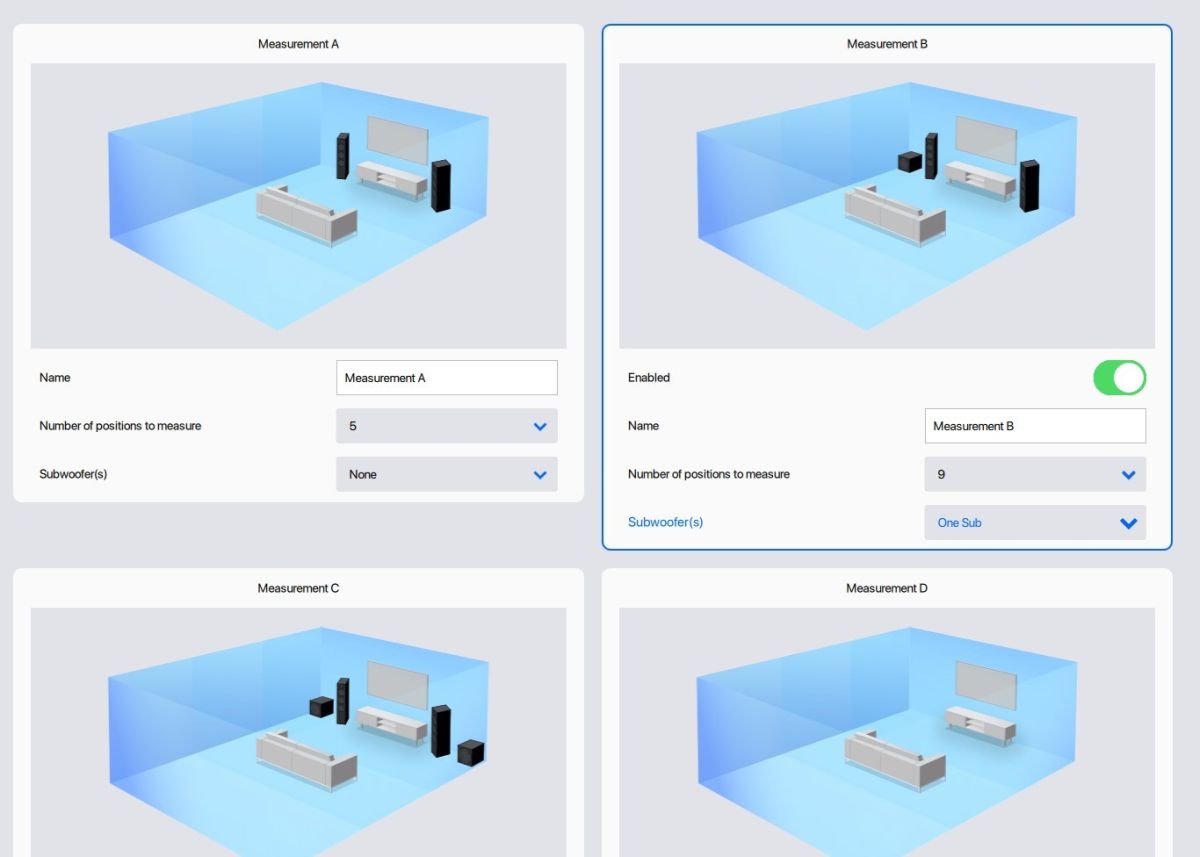
Task: Select the Measurement B room preview image
Action: 887,206
